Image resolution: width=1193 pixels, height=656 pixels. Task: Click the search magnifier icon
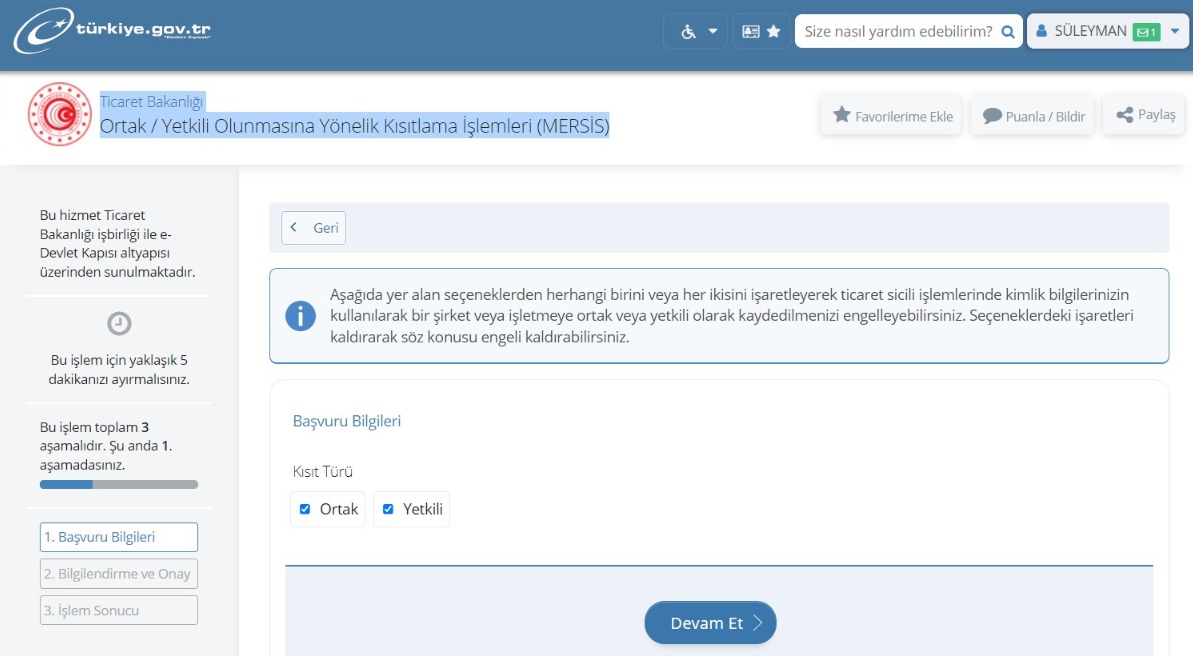pyautogui.click(x=1008, y=32)
